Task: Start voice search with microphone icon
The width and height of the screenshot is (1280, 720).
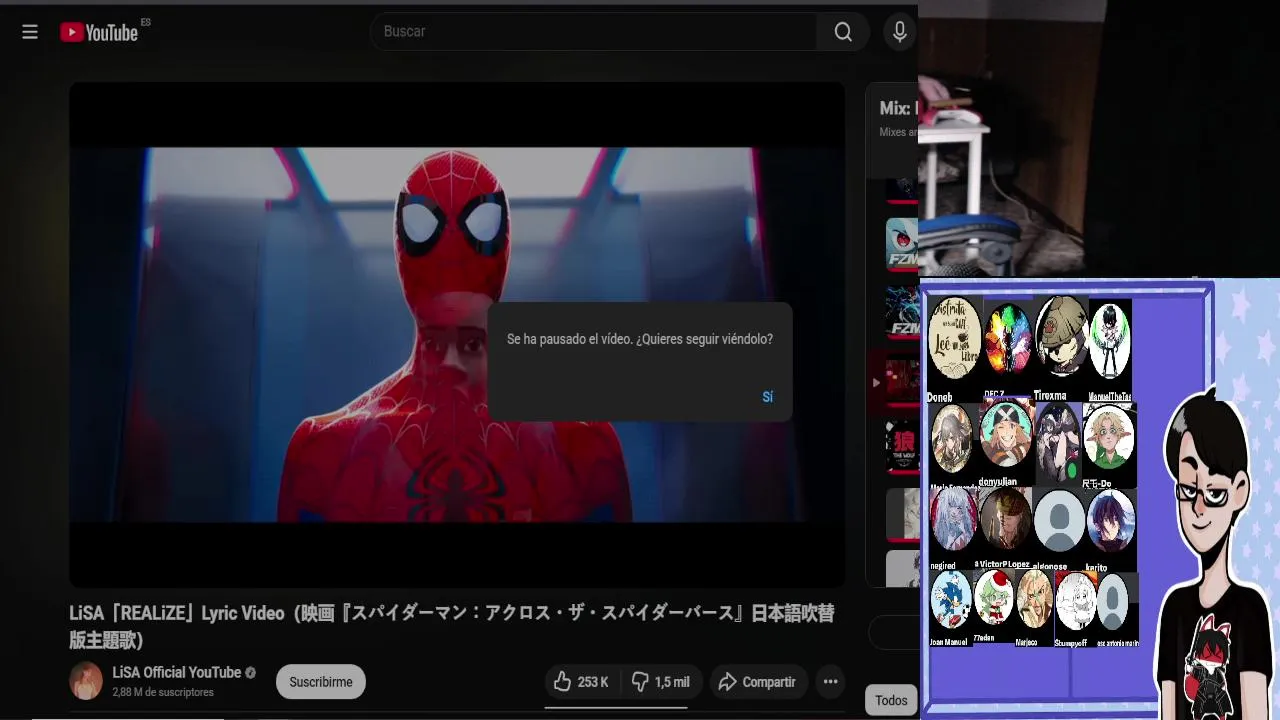Action: (x=900, y=32)
